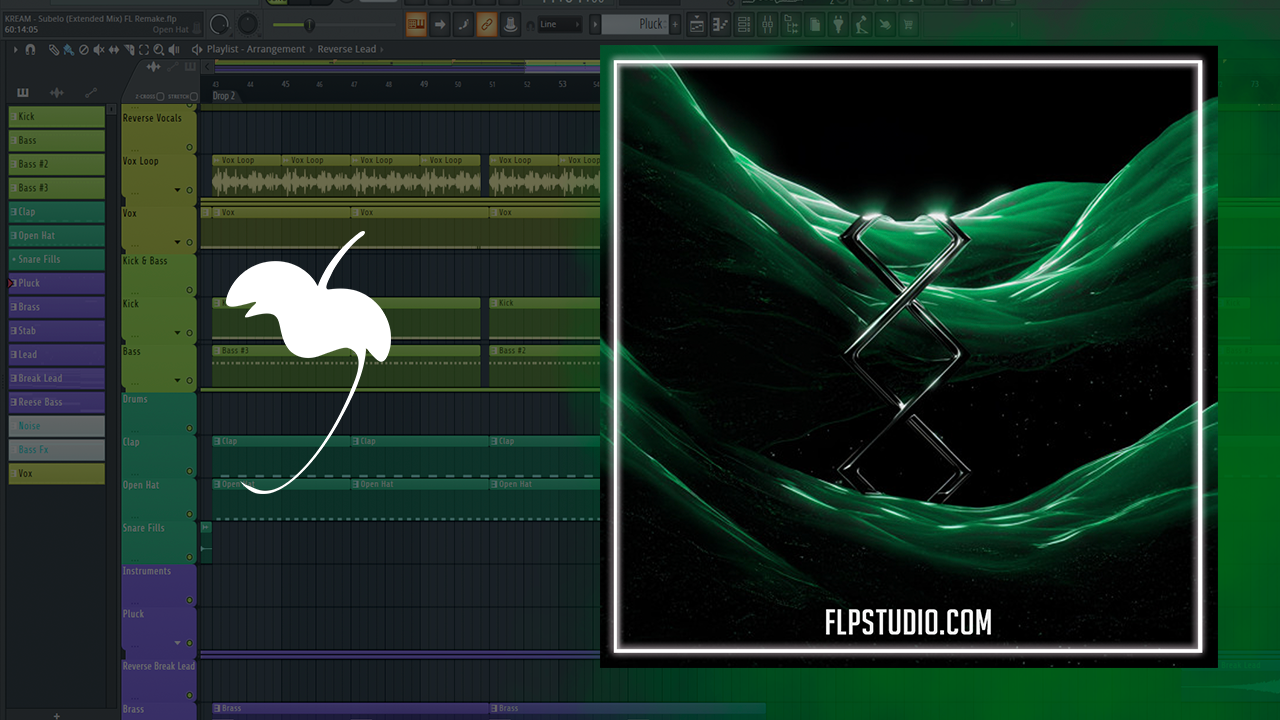Mute the Reverse Vocals track
The width and height of the screenshot is (1280, 720).
[190, 147]
